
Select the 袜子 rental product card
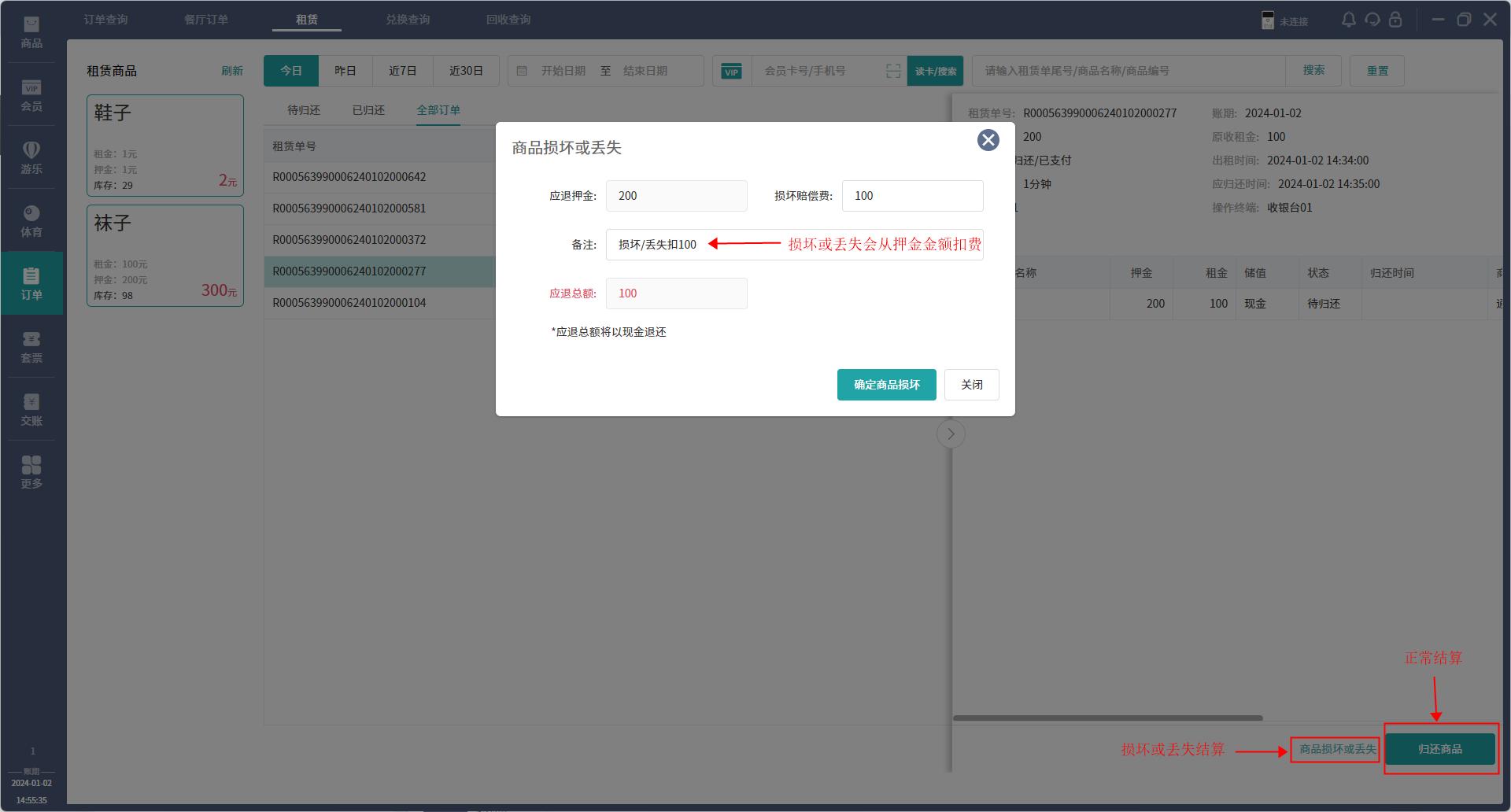165,256
